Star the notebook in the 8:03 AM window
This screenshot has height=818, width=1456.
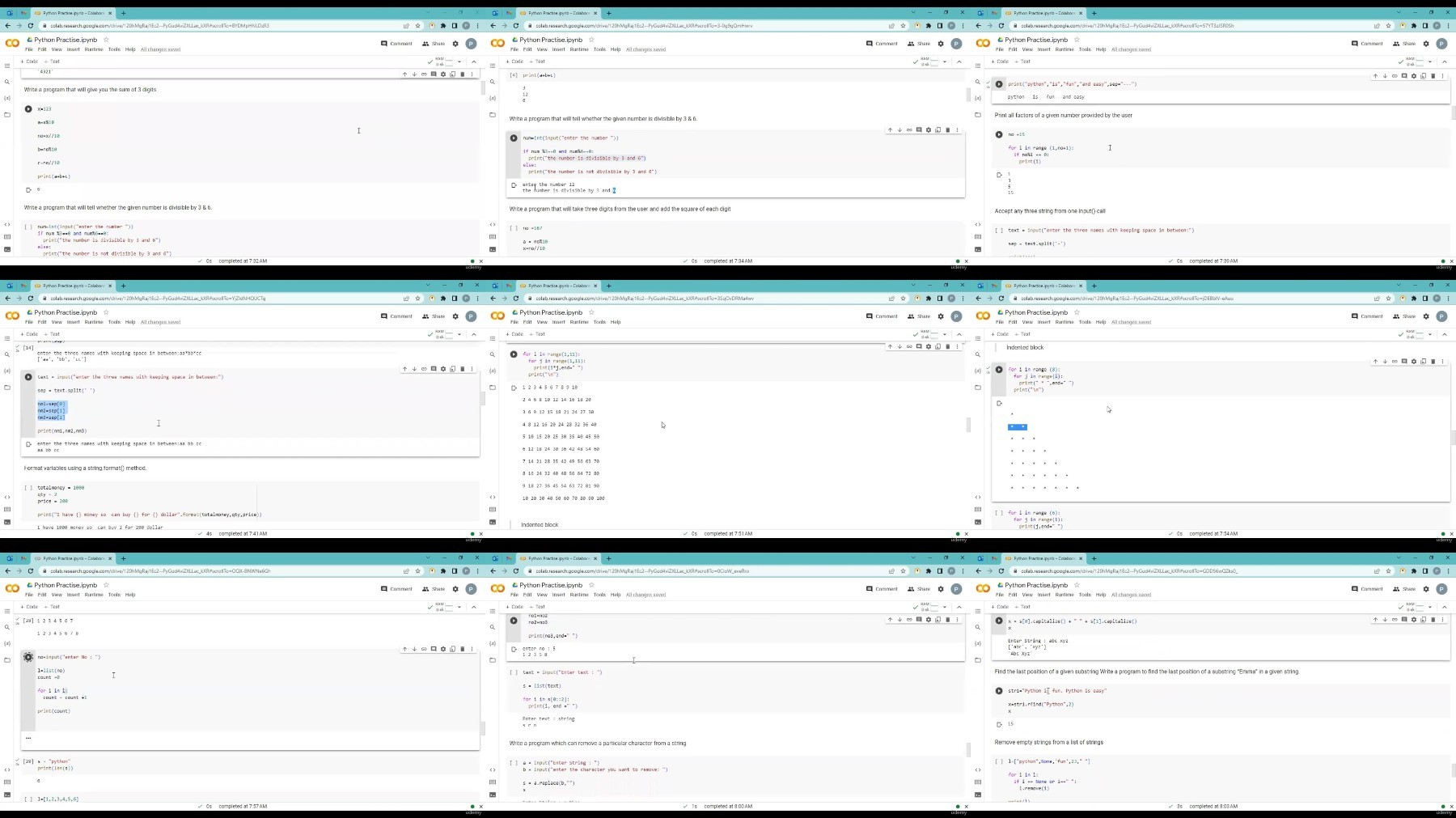1077,584
